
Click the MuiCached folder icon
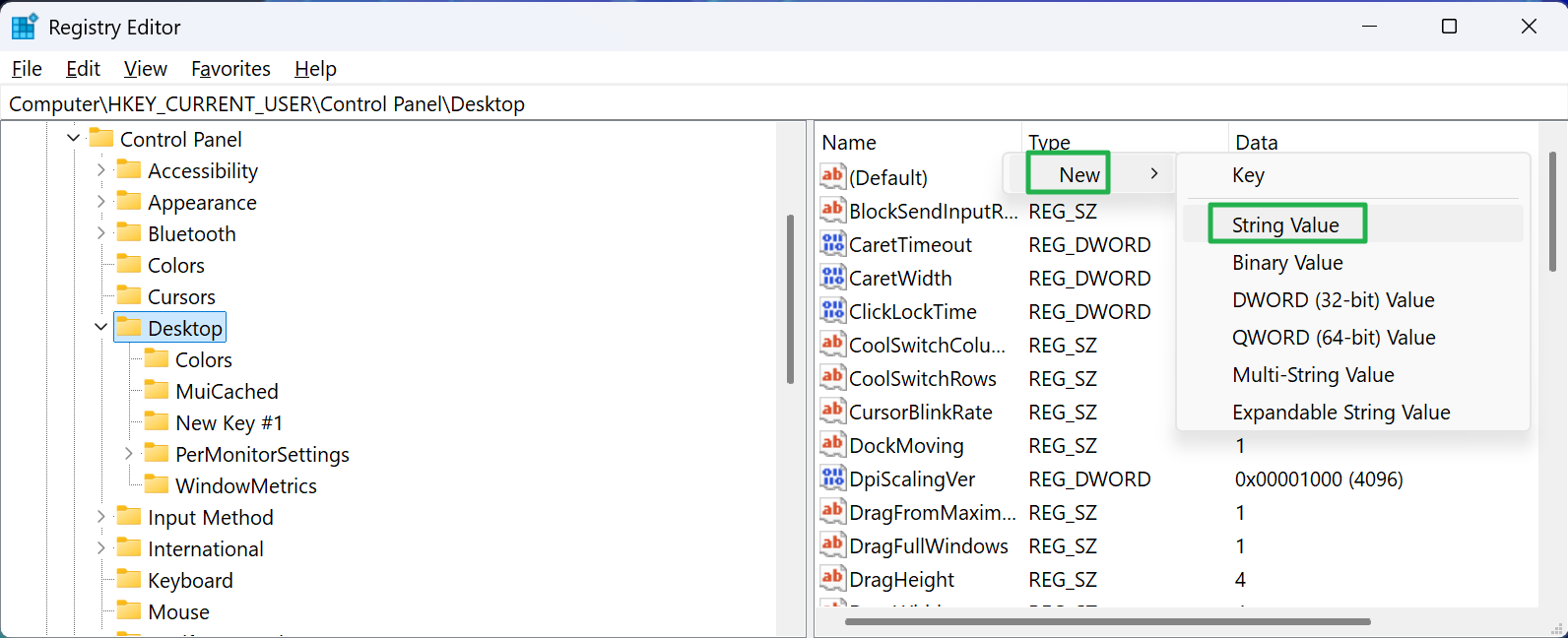click(x=157, y=390)
